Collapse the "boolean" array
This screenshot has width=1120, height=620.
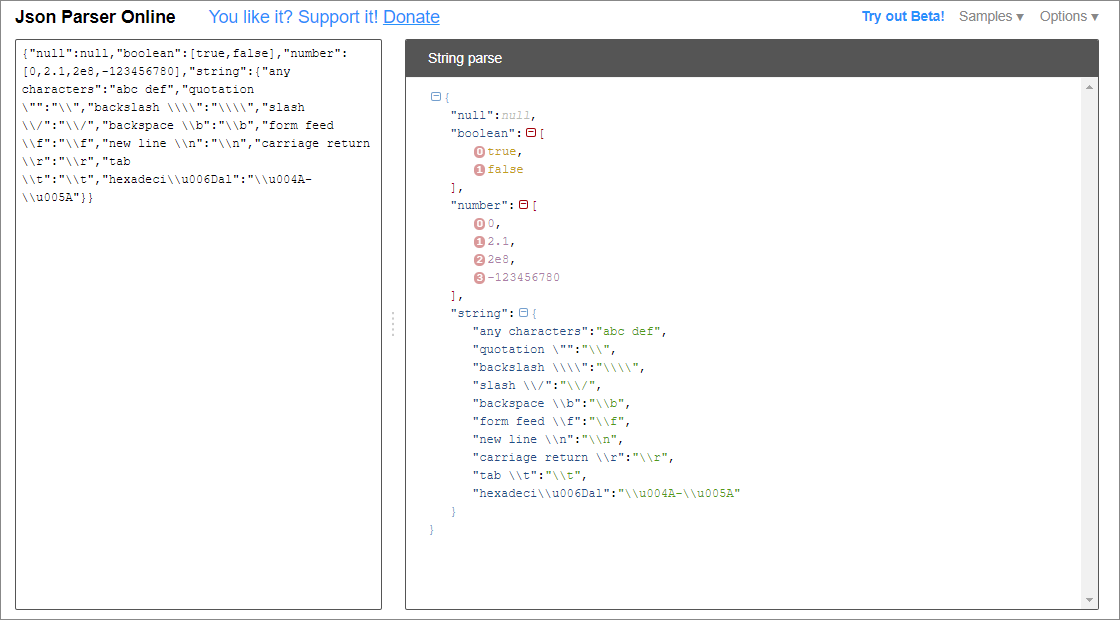pos(531,133)
